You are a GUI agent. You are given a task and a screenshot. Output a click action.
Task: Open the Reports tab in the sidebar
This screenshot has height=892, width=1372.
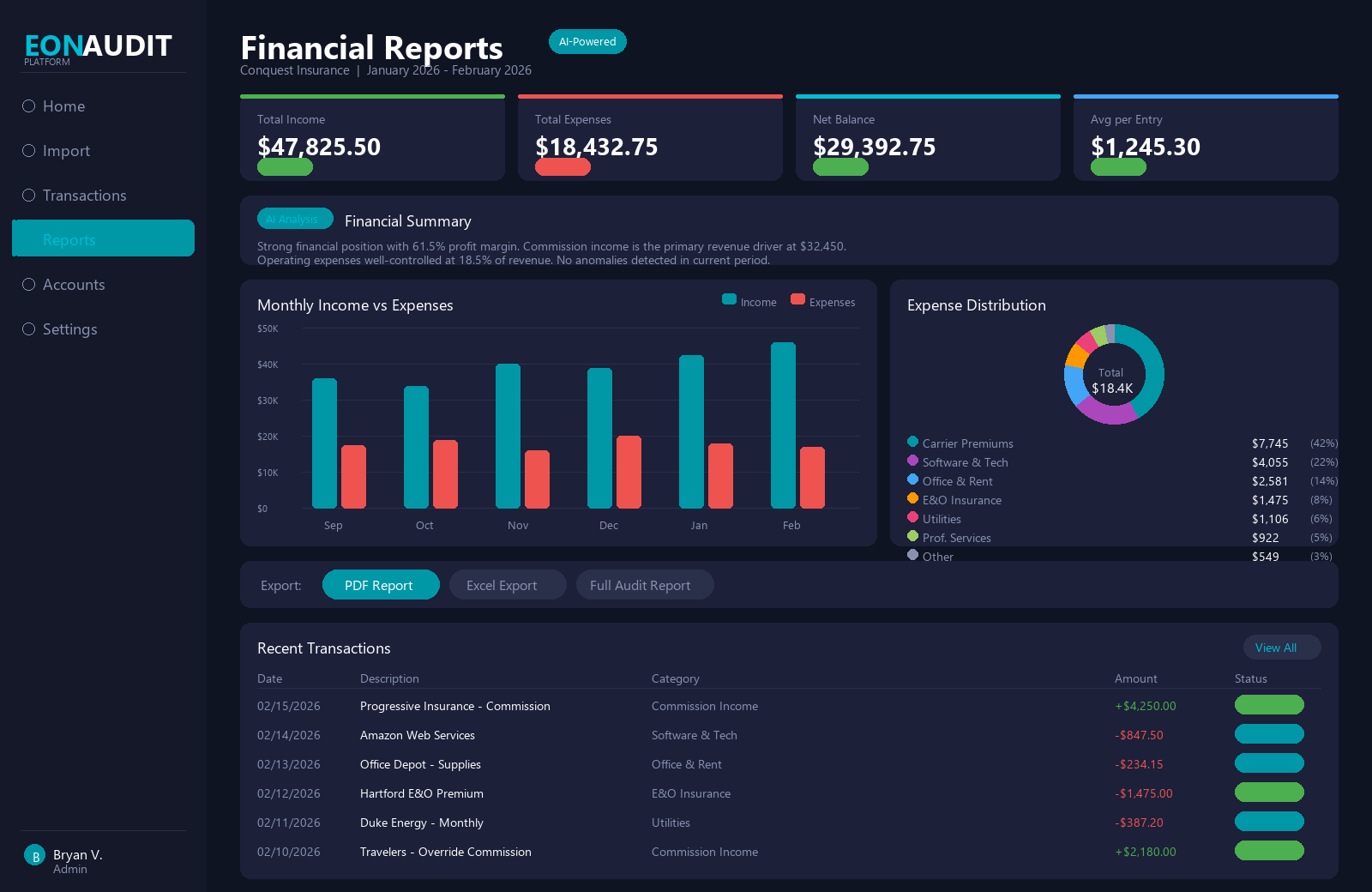click(103, 238)
